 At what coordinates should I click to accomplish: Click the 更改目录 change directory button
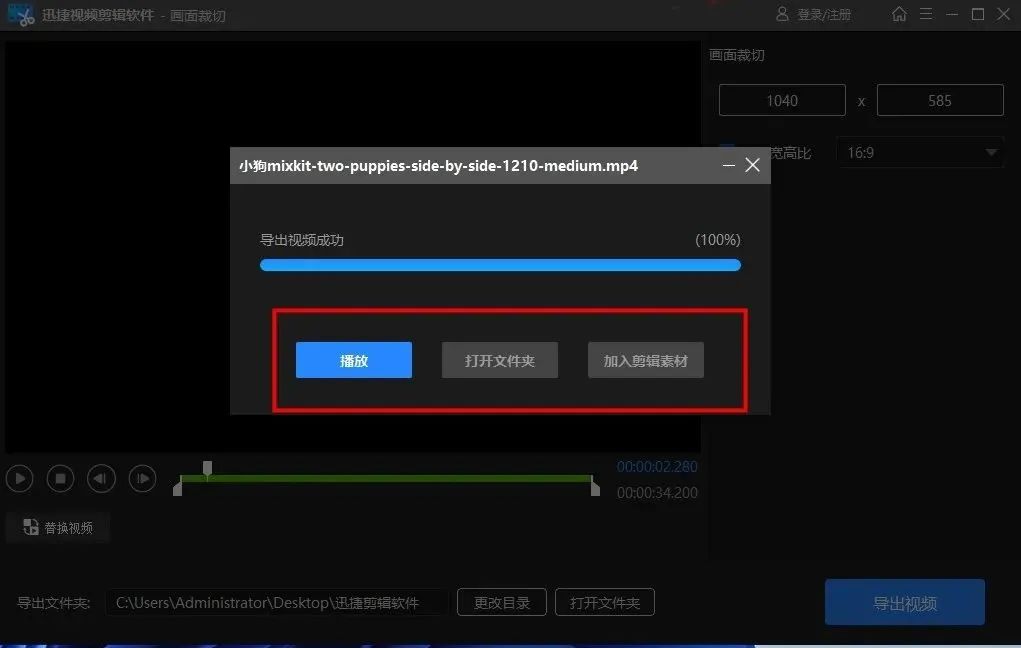click(502, 603)
